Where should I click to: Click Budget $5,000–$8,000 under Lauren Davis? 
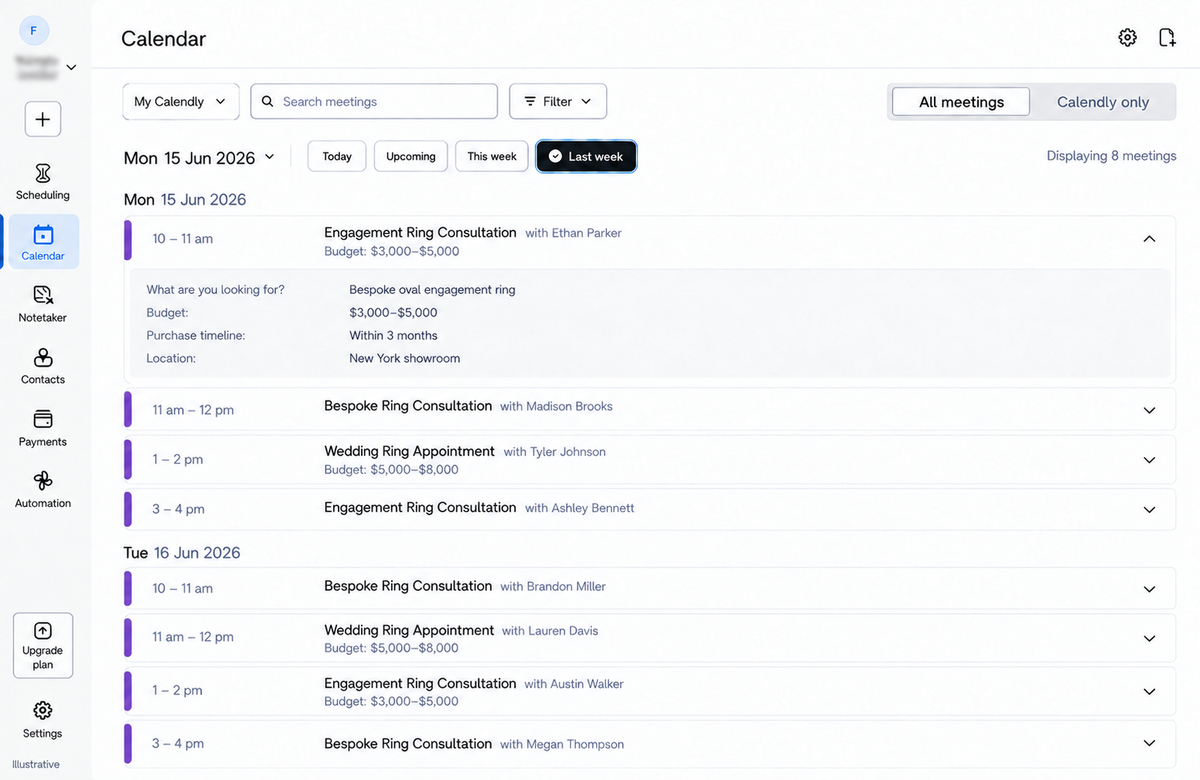[x=391, y=648]
